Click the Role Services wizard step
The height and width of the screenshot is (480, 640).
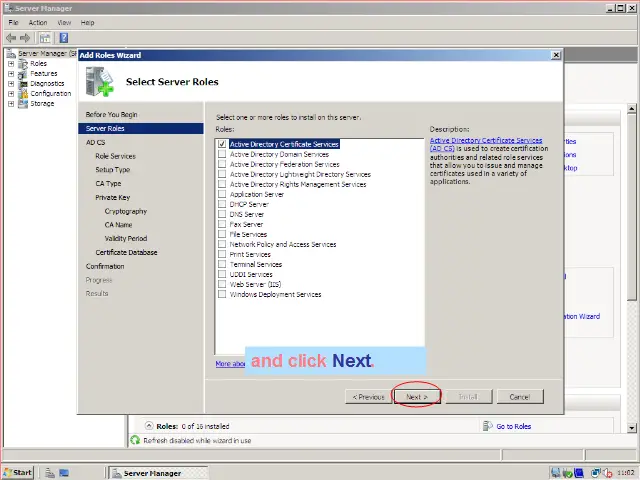[x=116, y=156]
